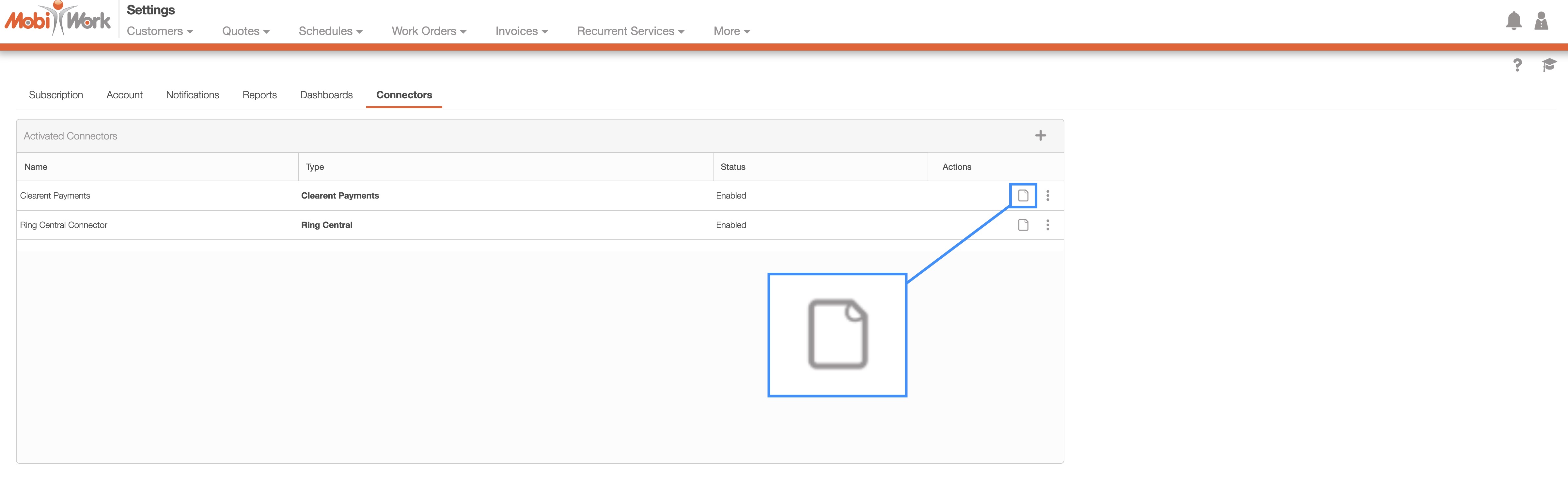Expand the Customers dropdown menu

point(160,31)
